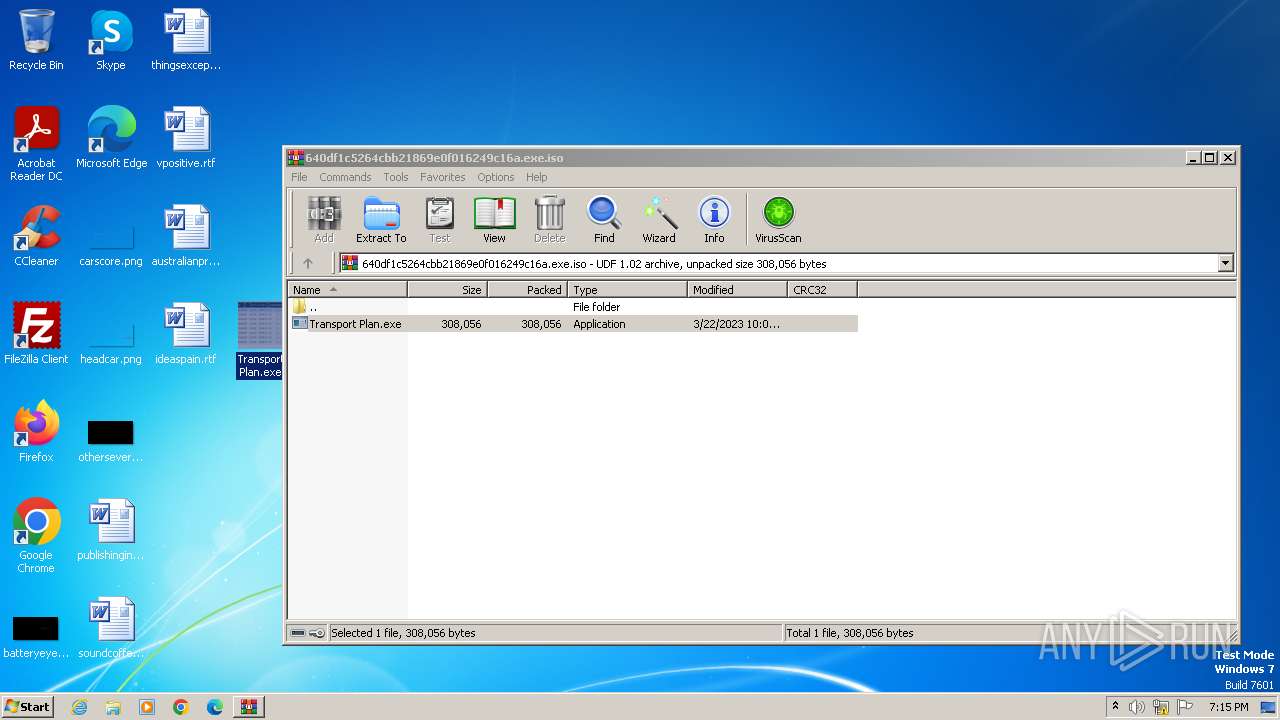The width and height of the screenshot is (1280, 720).
Task: Select the thingsexcep desktop document
Action: click(186, 40)
